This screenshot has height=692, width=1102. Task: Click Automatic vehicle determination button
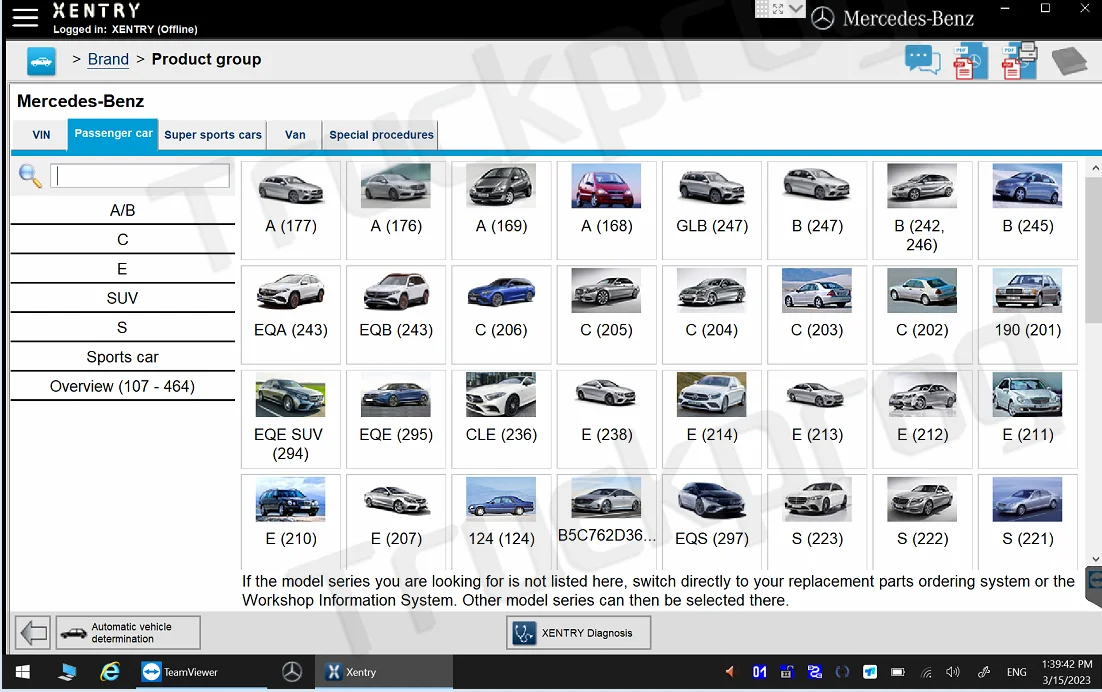tap(128, 633)
